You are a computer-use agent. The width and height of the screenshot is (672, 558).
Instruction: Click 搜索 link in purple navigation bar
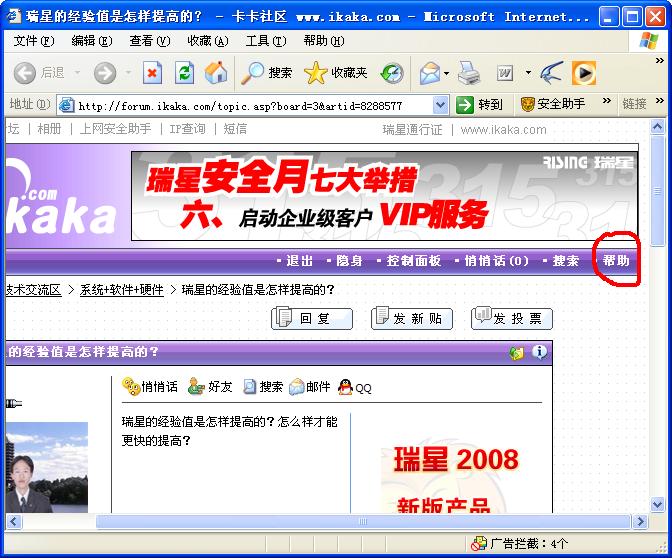[x=565, y=261]
